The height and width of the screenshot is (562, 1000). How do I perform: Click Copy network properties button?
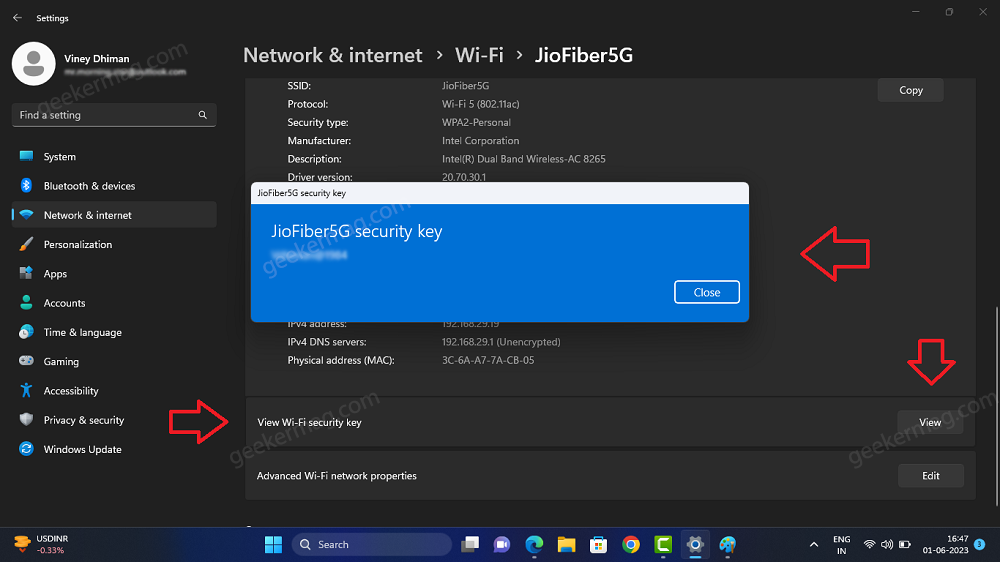click(910, 90)
